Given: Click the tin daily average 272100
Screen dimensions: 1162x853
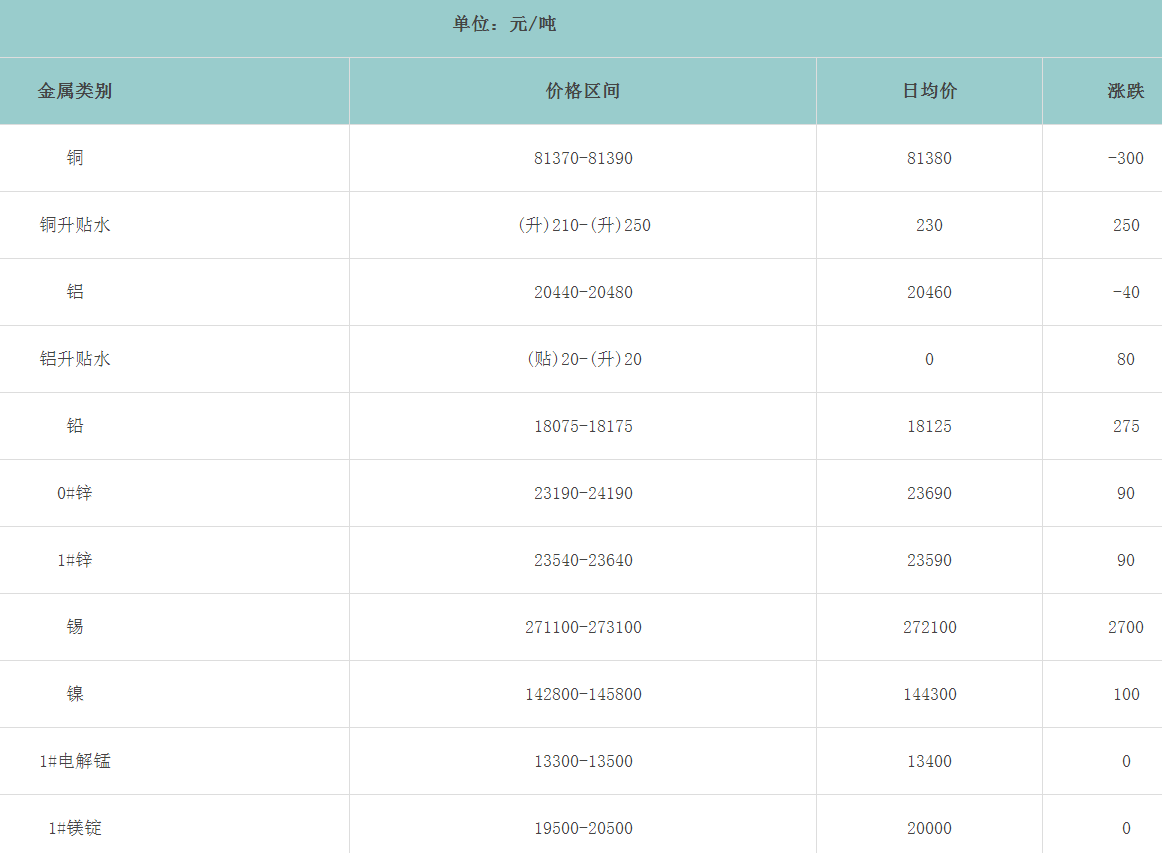Looking at the screenshot, I should (x=929, y=627).
